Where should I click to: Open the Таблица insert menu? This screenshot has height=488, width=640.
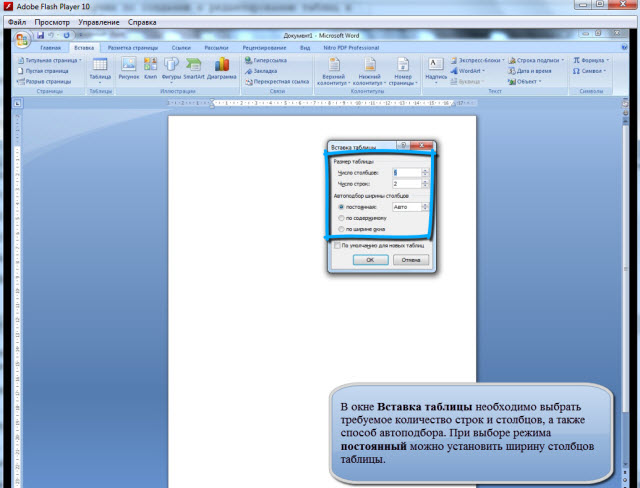[100, 70]
